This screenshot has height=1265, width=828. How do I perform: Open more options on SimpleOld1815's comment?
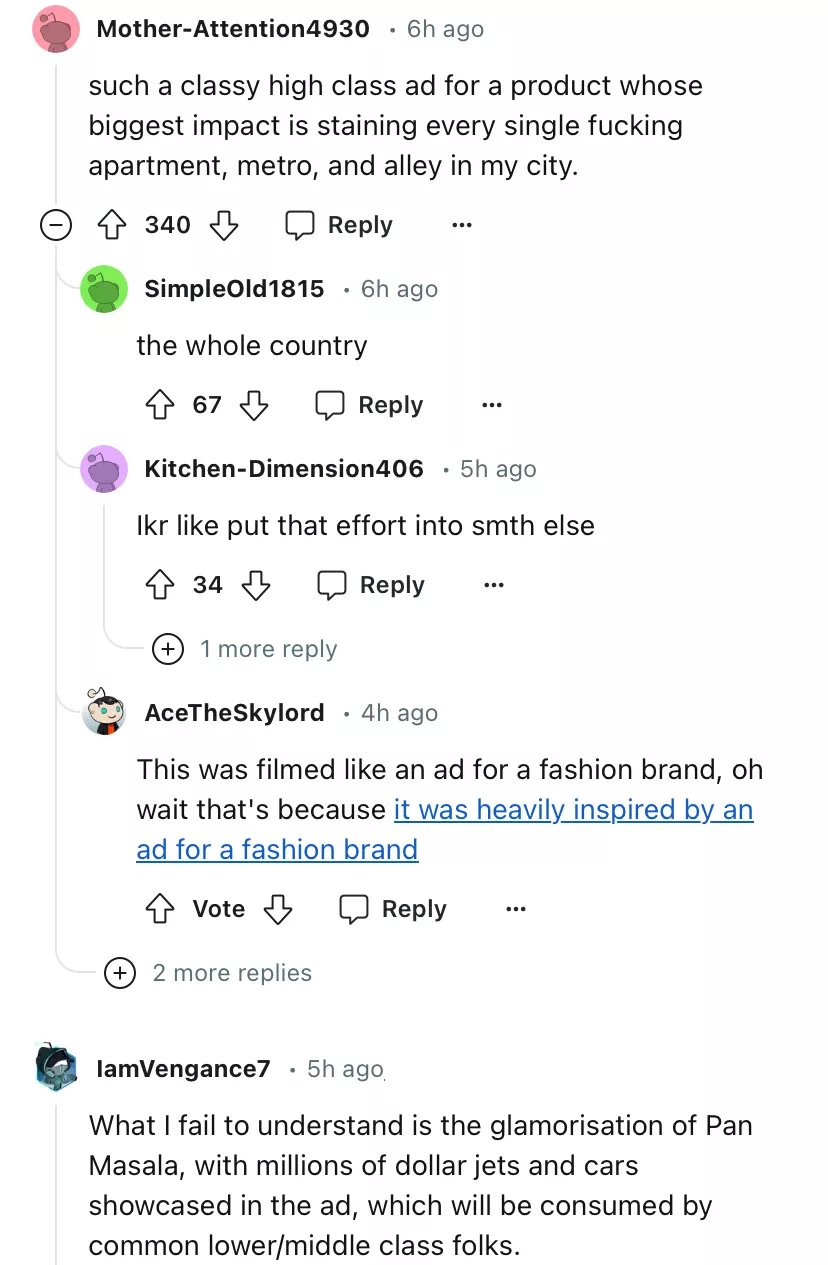491,405
